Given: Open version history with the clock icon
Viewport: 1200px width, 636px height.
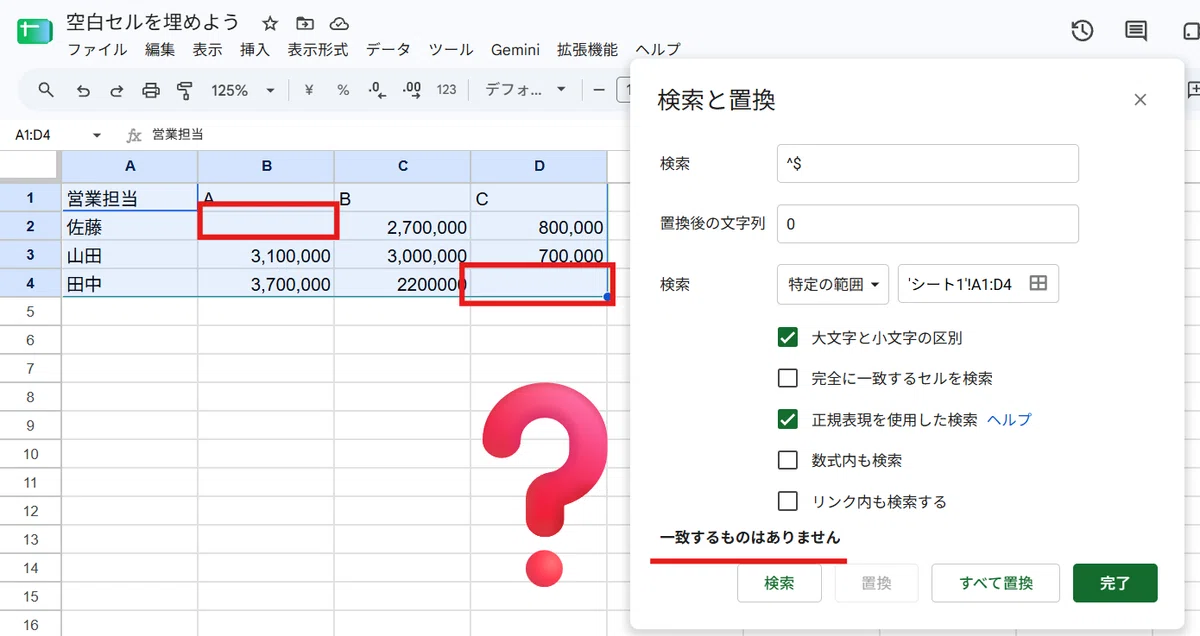Looking at the screenshot, I should click(1082, 31).
